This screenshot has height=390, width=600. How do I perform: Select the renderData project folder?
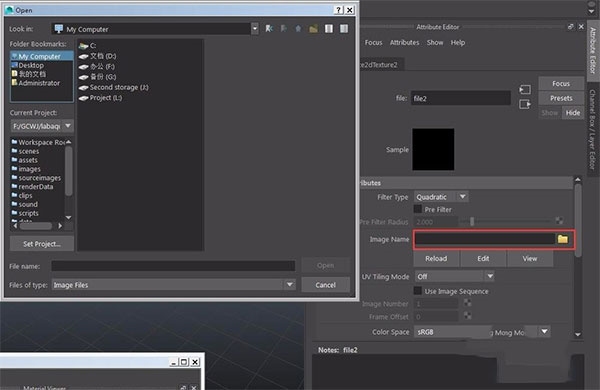(33, 187)
